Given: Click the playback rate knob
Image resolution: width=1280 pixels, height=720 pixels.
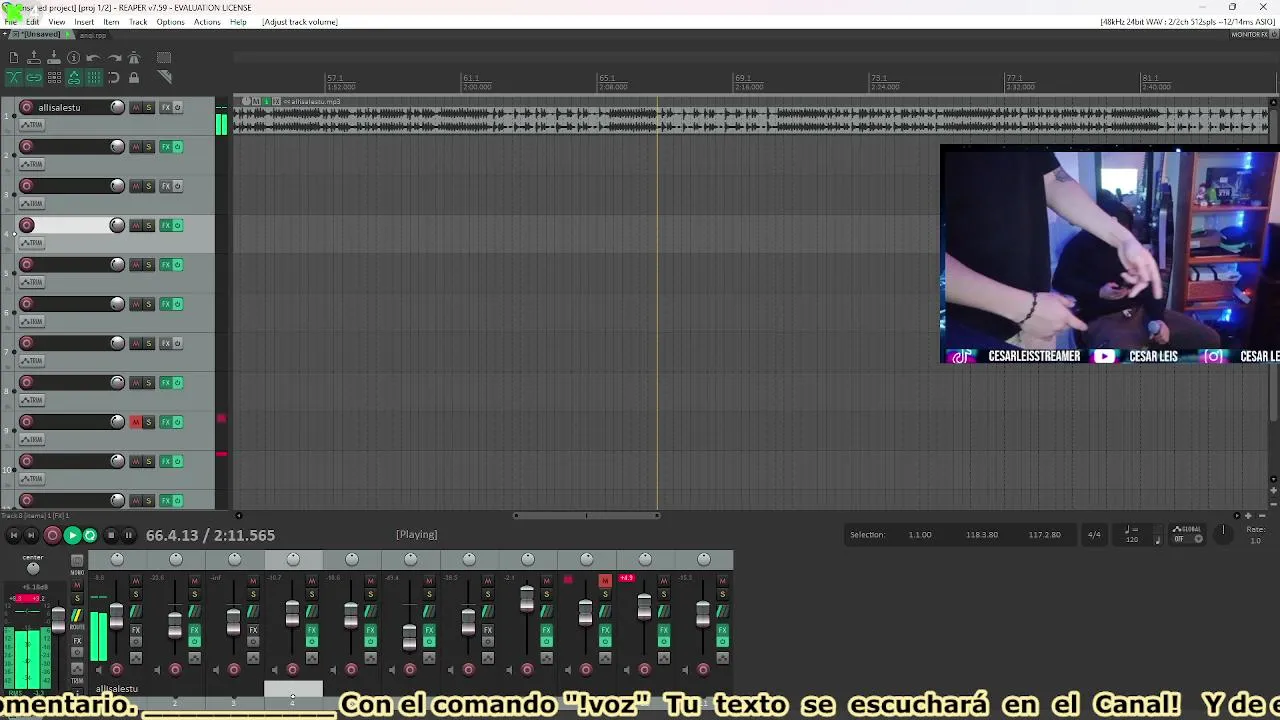Looking at the screenshot, I should coord(1222,534).
